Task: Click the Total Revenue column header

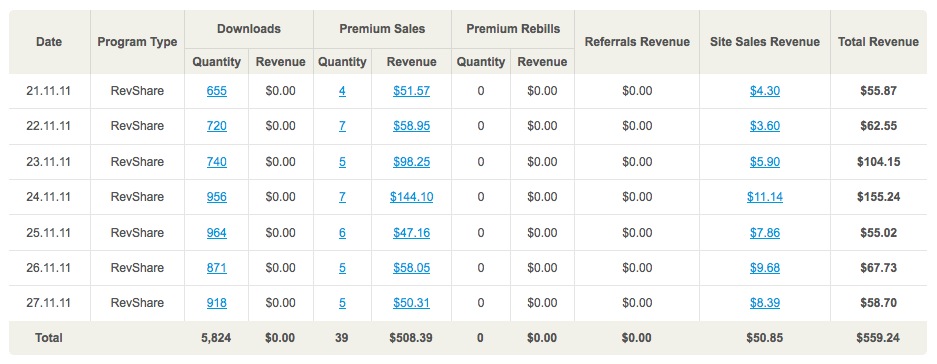Action: 878,42
